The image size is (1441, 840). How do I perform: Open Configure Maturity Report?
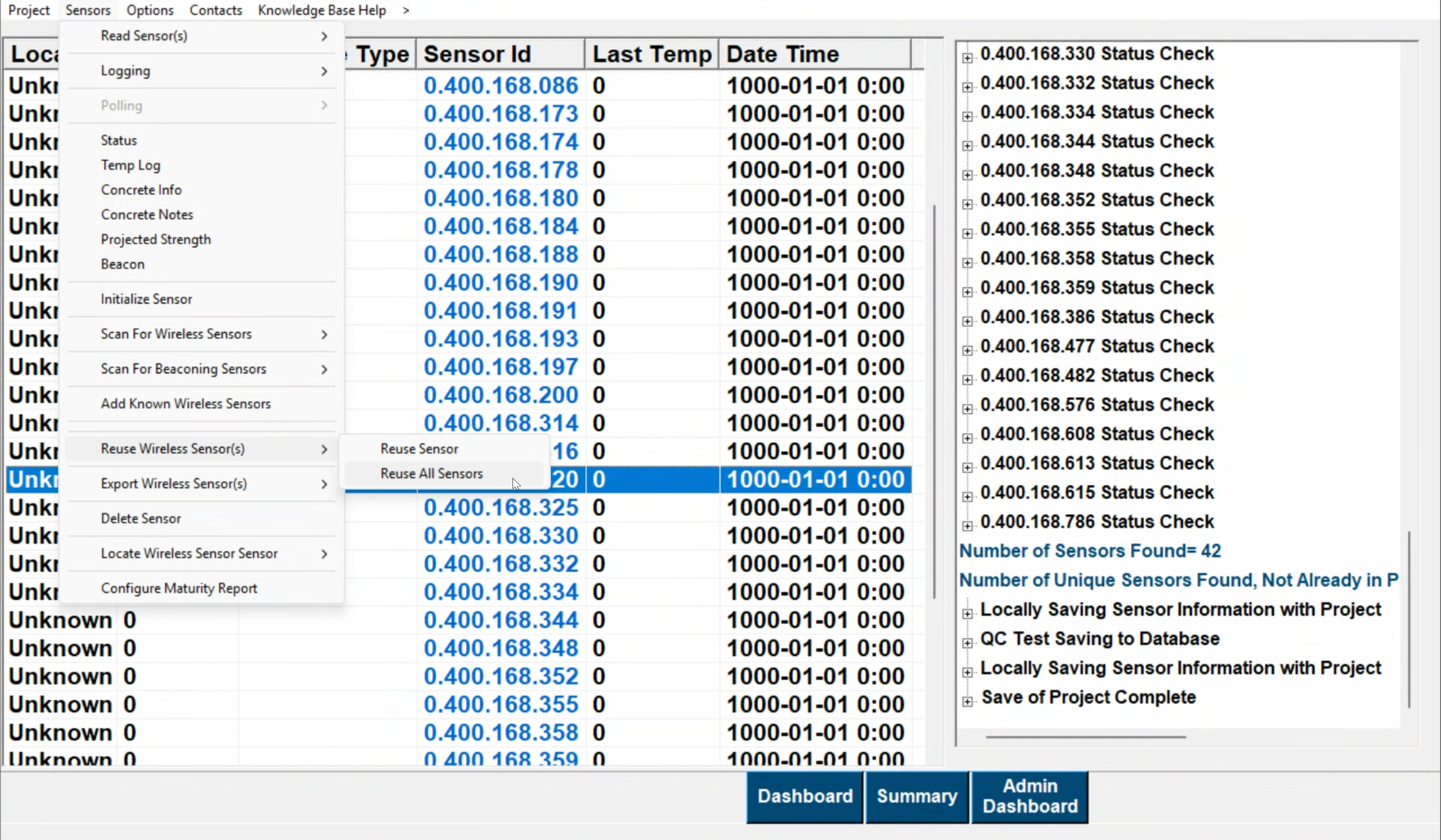(179, 588)
